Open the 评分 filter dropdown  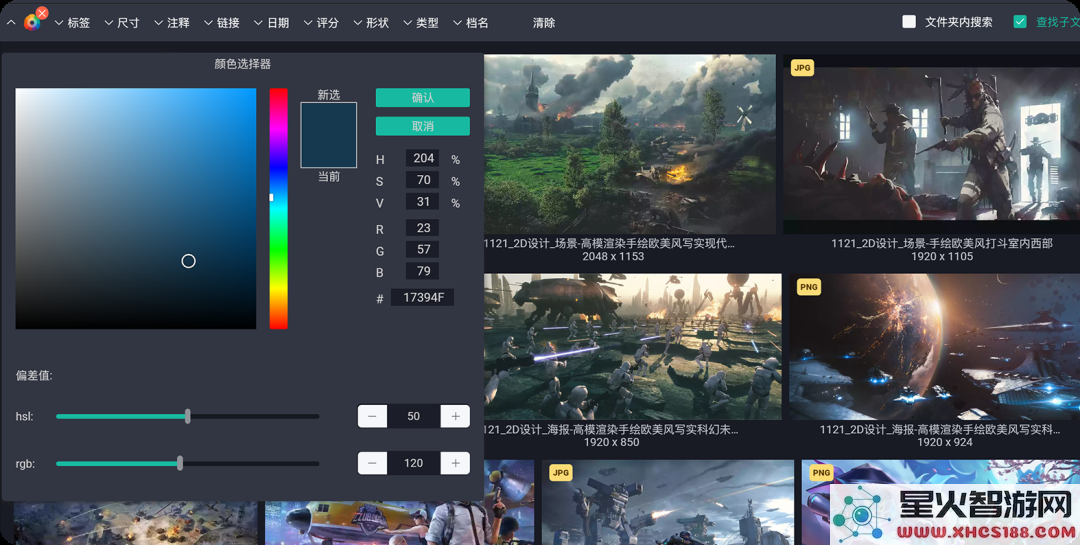tap(321, 23)
